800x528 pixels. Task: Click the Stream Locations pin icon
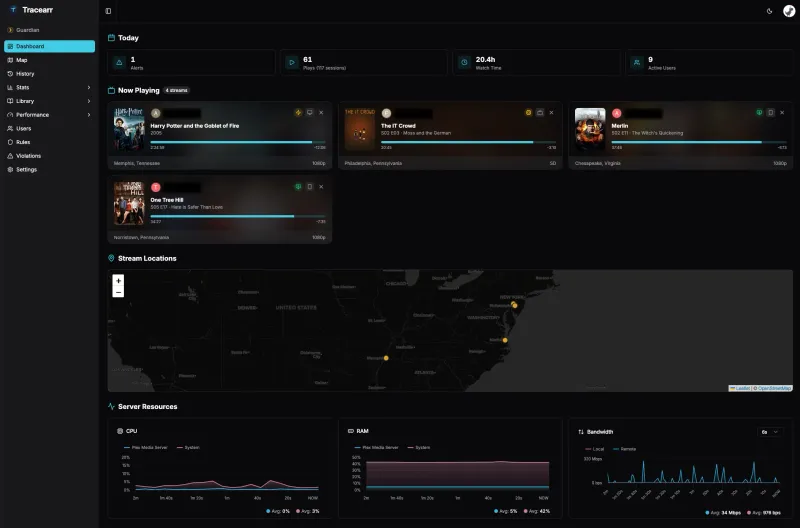(x=111, y=259)
